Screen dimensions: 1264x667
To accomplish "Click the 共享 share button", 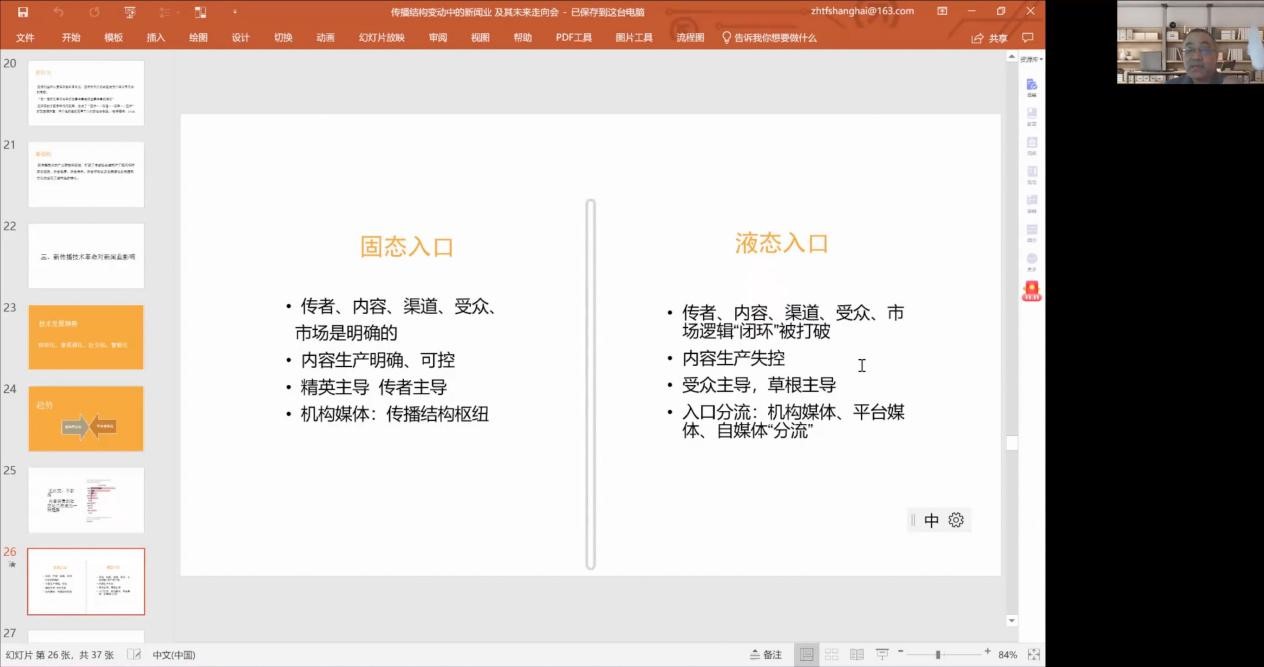I will click(990, 38).
